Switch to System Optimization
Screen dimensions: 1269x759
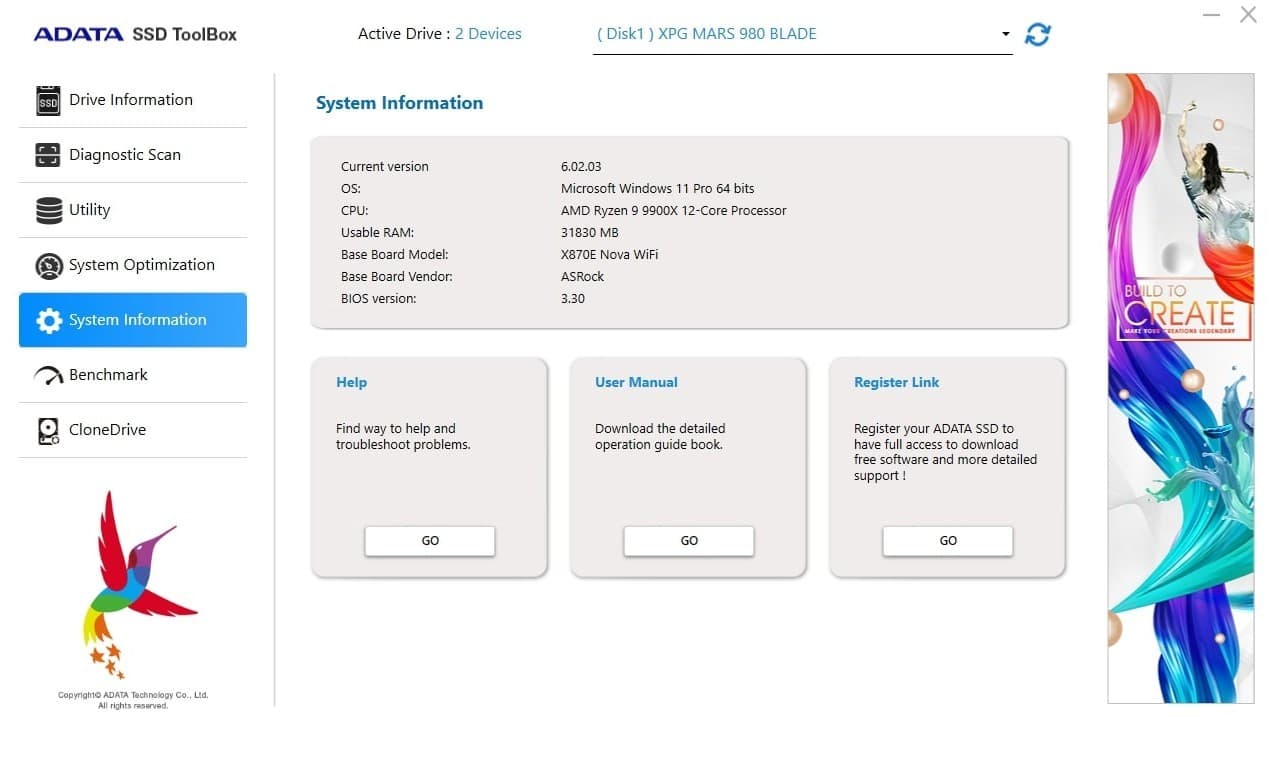click(133, 265)
